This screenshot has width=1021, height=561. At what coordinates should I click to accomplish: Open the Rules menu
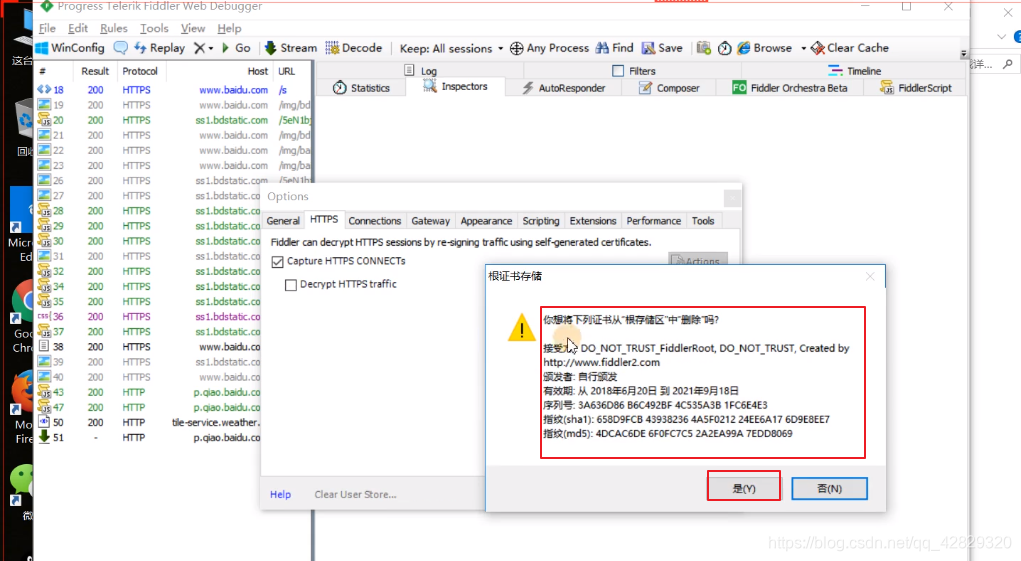click(113, 29)
